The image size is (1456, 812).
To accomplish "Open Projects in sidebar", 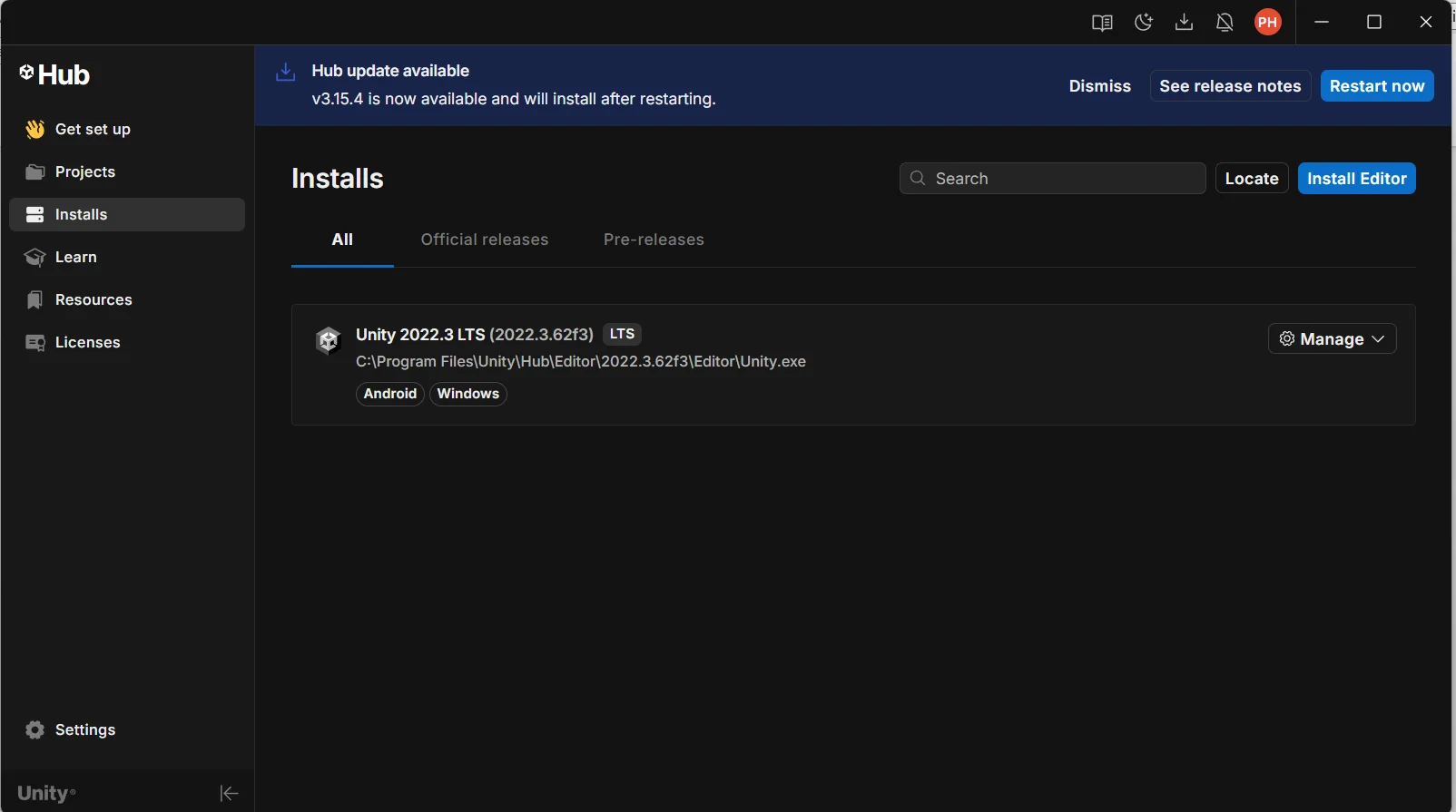I will (x=127, y=171).
